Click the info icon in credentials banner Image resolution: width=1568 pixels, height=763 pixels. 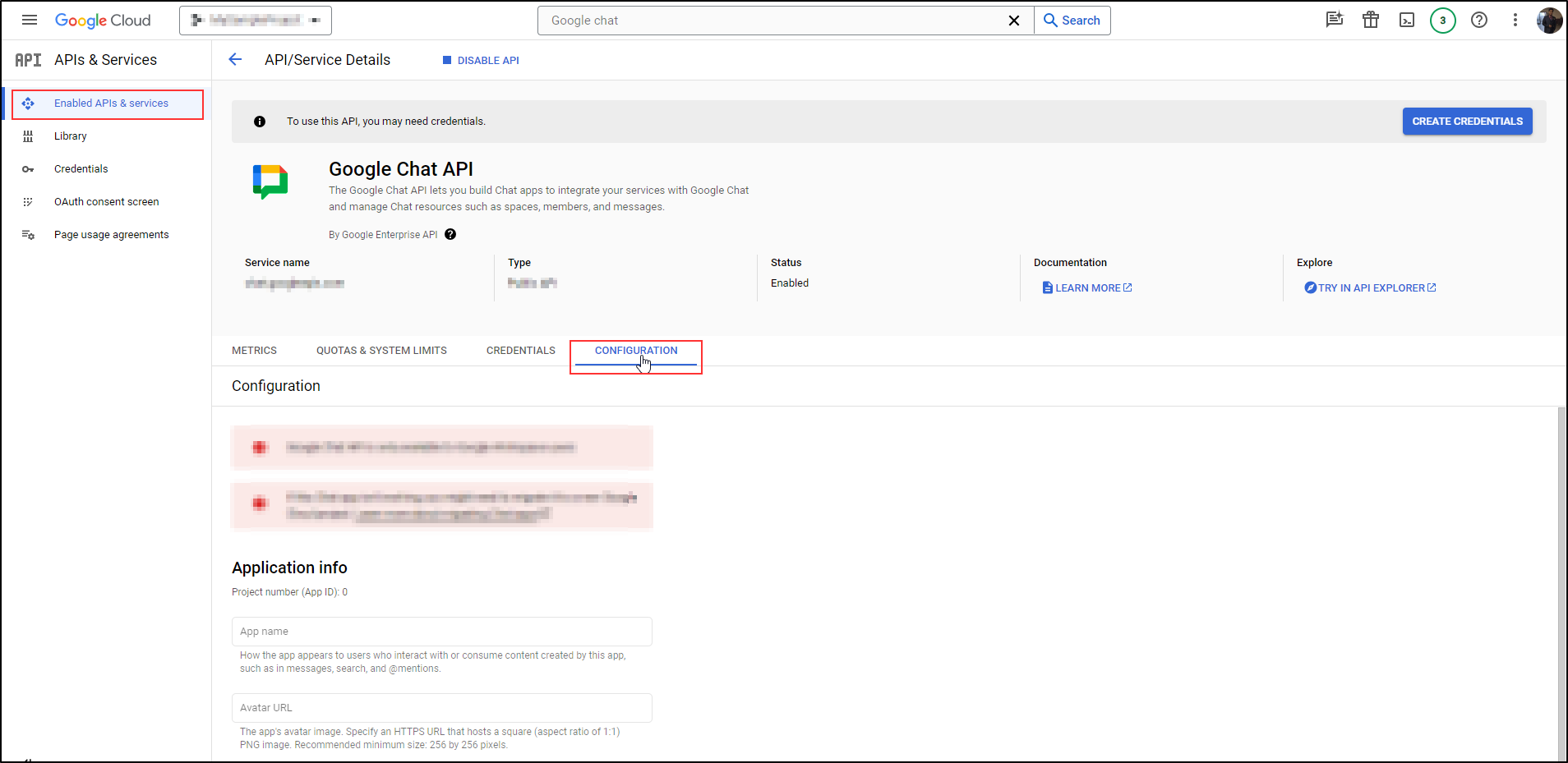coord(260,122)
